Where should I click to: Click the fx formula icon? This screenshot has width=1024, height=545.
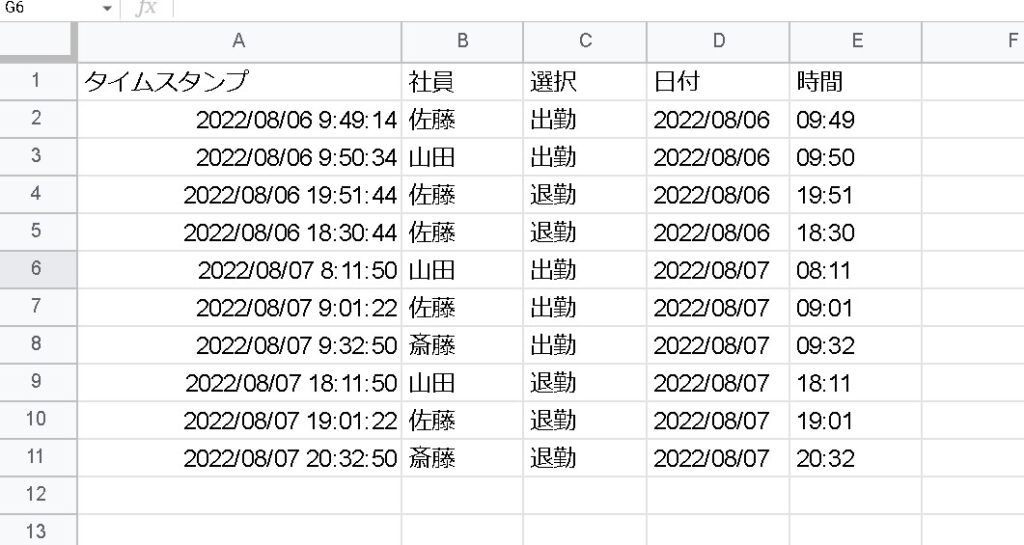point(146,8)
